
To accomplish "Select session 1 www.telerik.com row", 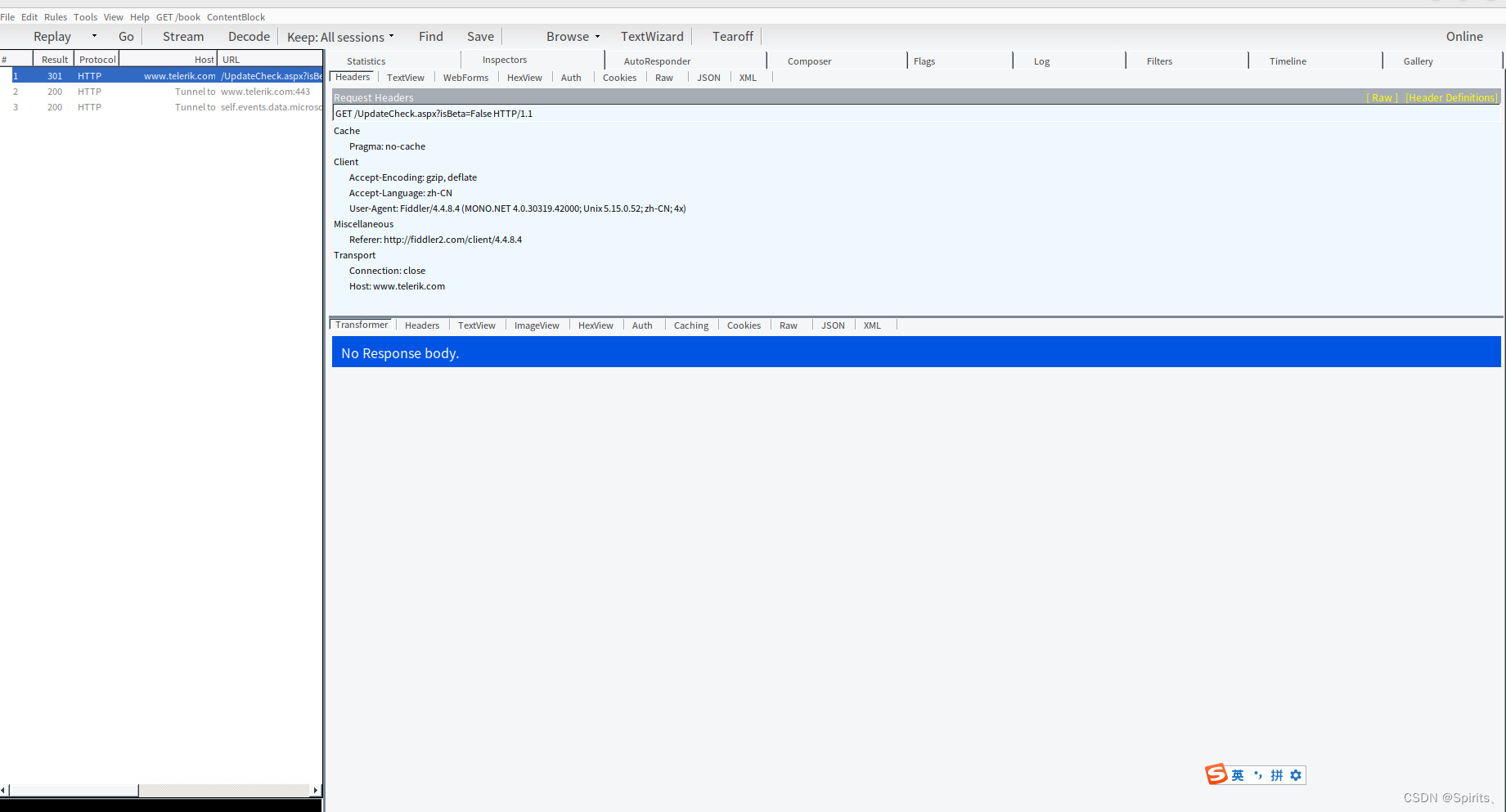I will coord(167,76).
